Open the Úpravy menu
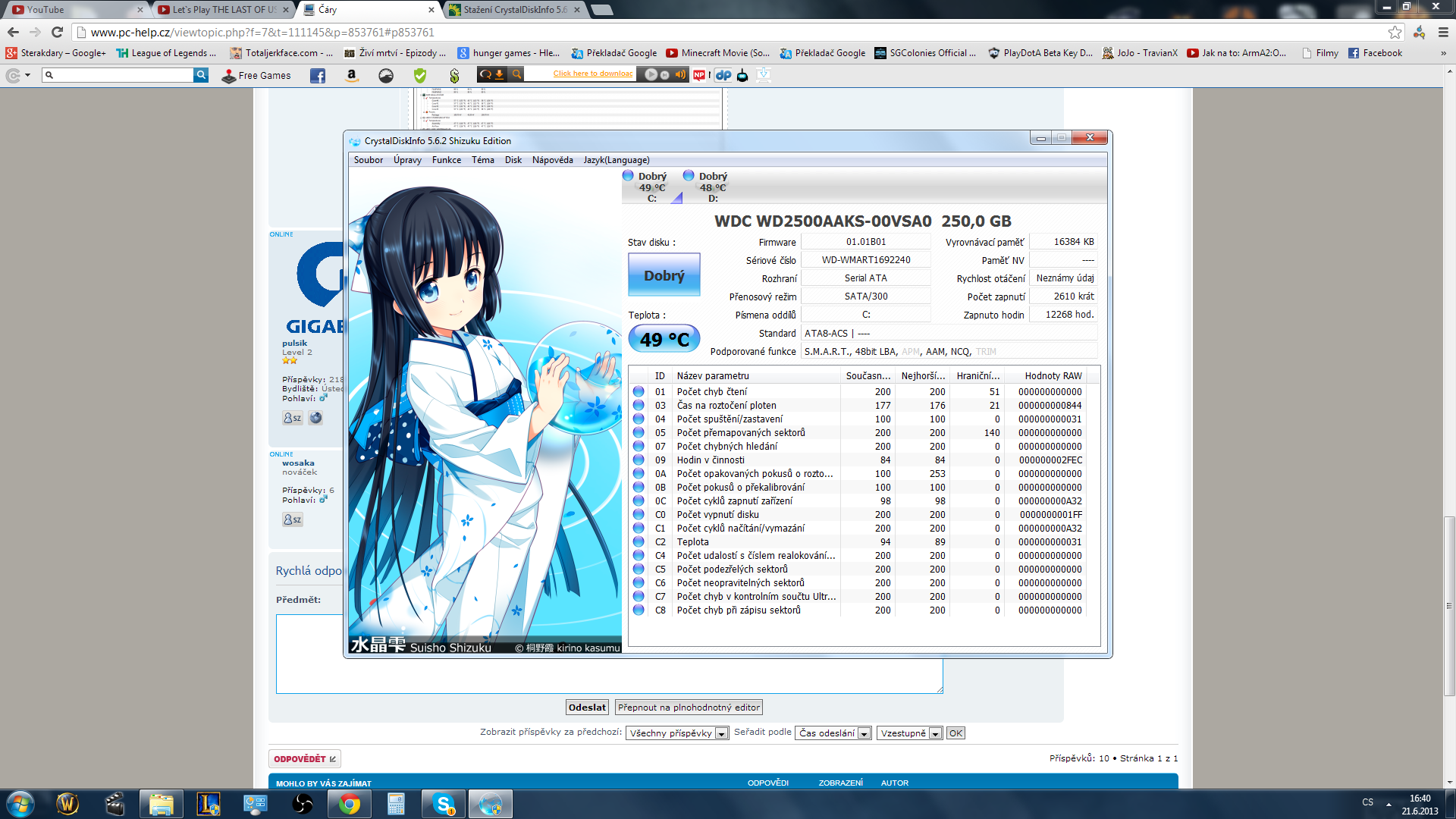The image size is (1456, 819). tap(407, 160)
